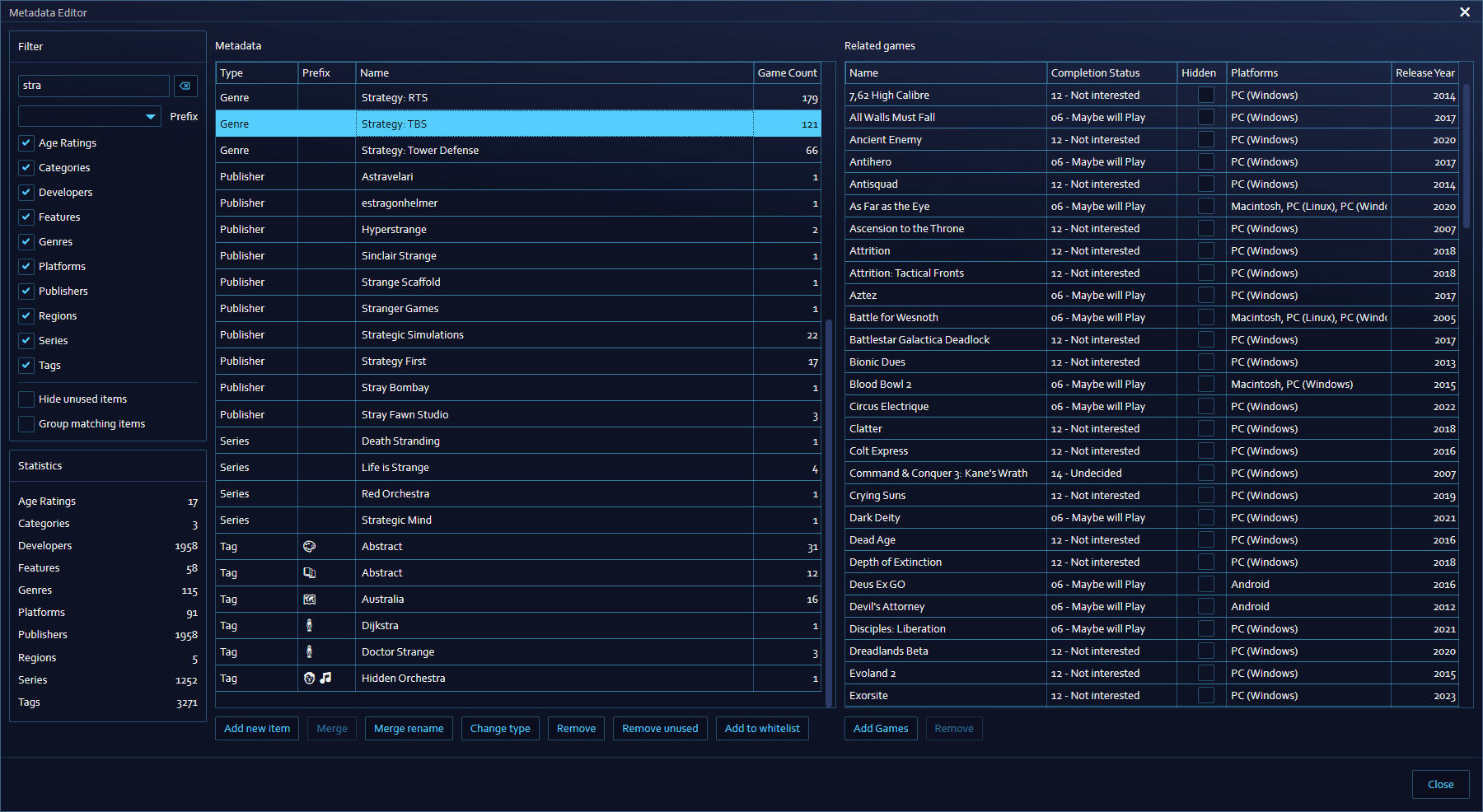The width and height of the screenshot is (1483, 812).
Task: Toggle Hidden checkbox for Battle for Wesnoth
Action: [x=1206, y=318]
